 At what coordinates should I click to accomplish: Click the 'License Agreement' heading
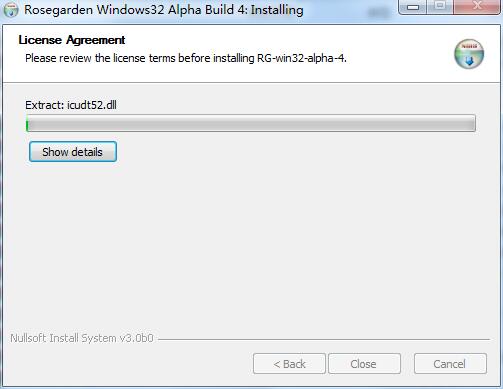pyautogui.click(x=72, y=40)
